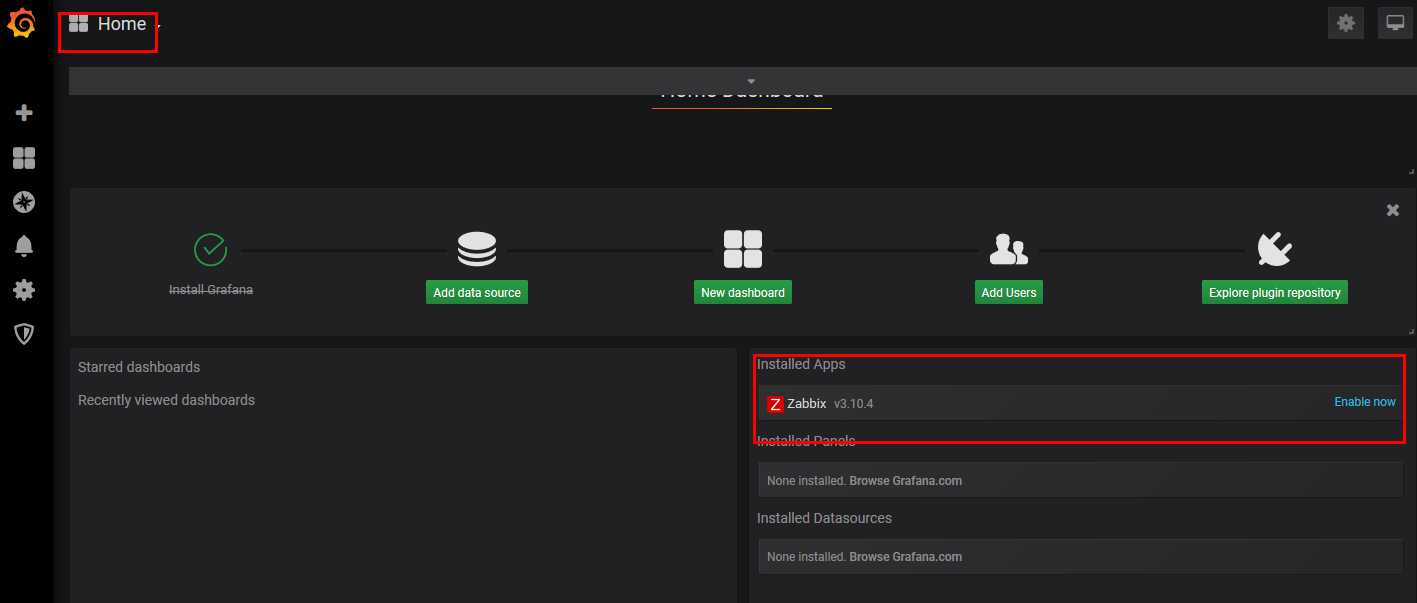Viewport: 1417px width, 603px height.
Task: Open the Server Admin shield icon
Action: tap(24, 334)
